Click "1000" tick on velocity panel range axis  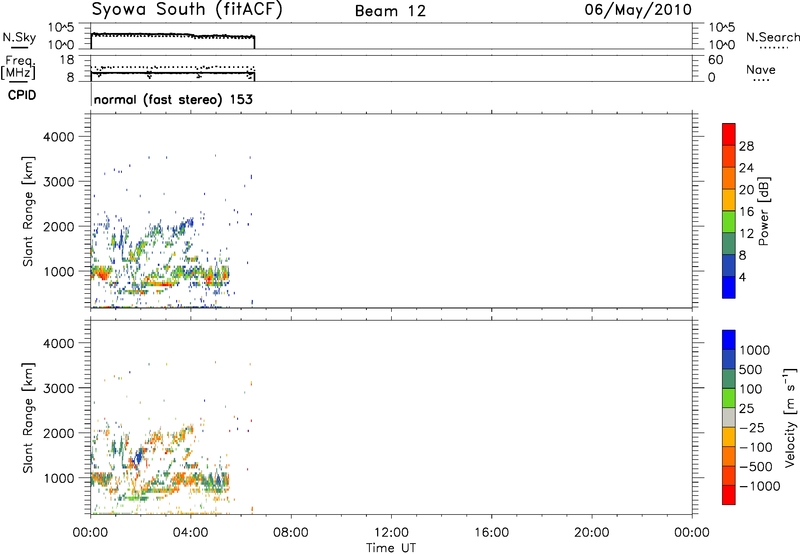click(x=59, y=478)
